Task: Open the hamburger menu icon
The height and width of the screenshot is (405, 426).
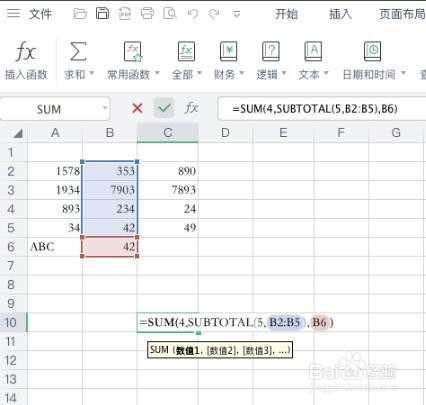Action: 13,13
